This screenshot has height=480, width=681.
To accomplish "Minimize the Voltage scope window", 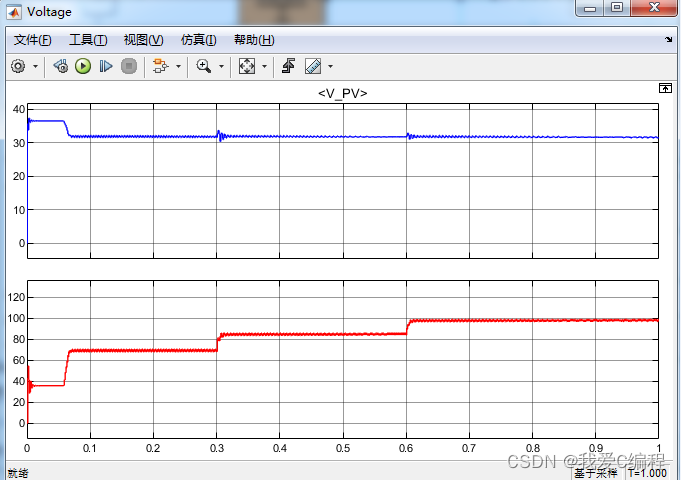I will [x=590, y=8].
